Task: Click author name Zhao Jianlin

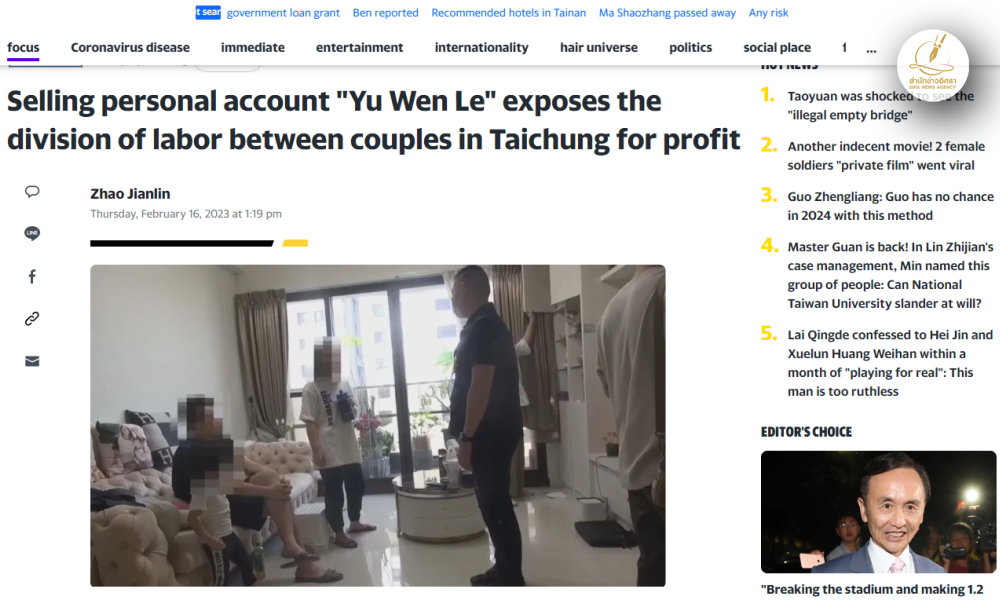Action: click(130, 193)
